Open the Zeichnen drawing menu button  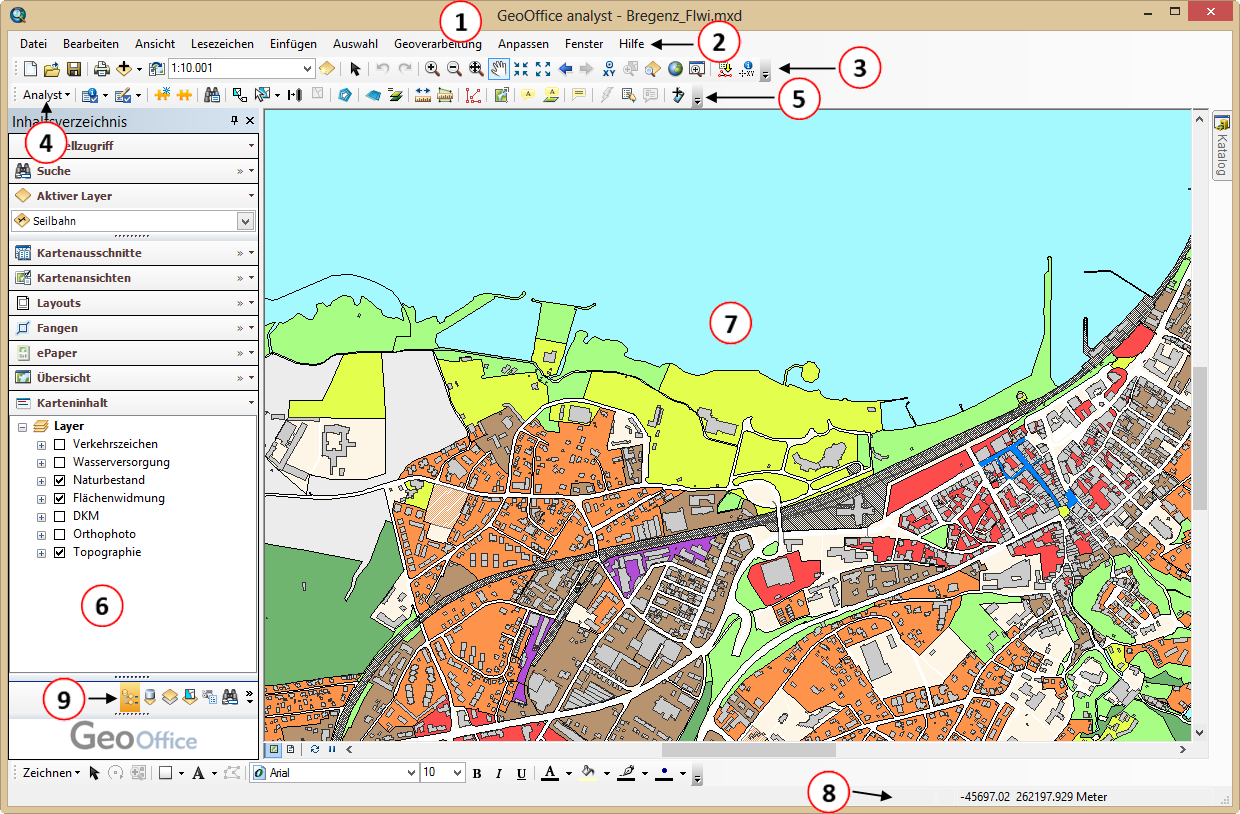[48, 773]
